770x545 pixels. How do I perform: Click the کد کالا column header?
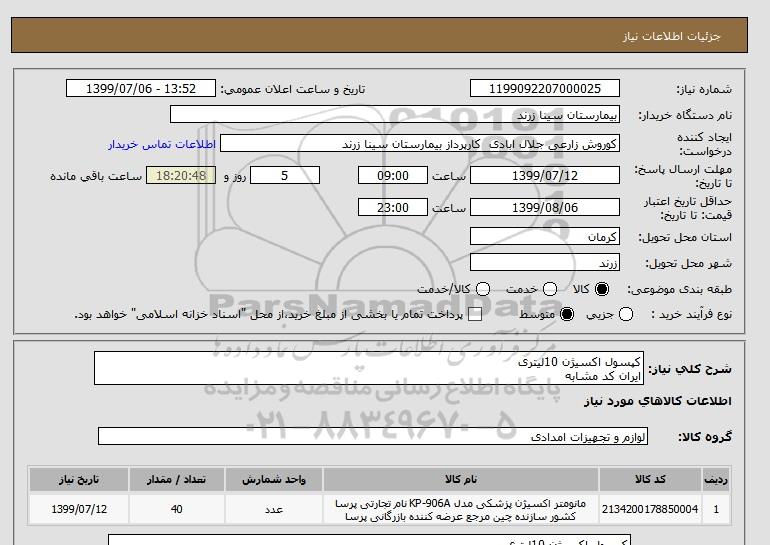click(650, 480)
